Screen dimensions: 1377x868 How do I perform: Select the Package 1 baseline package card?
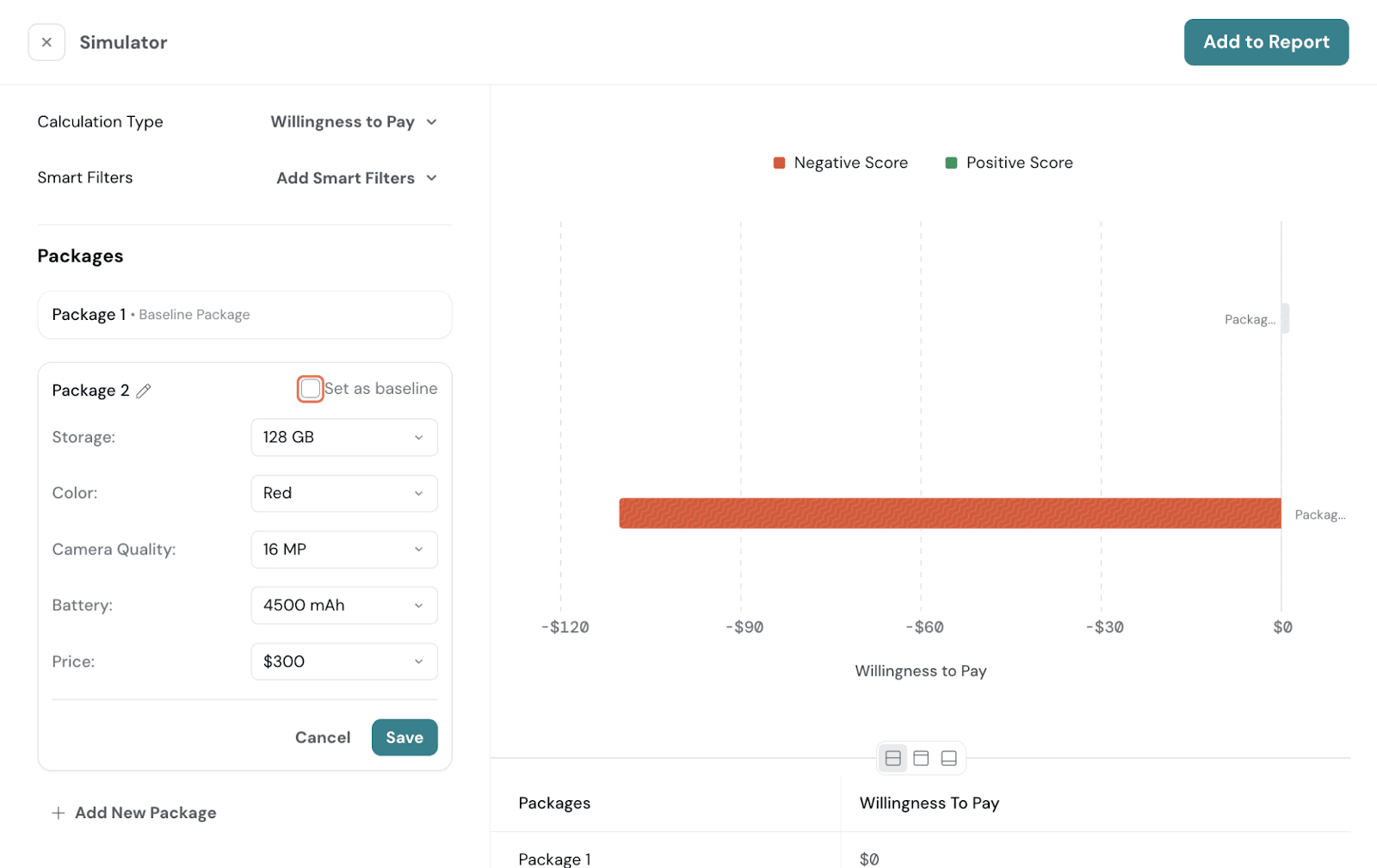pos(244,315)
